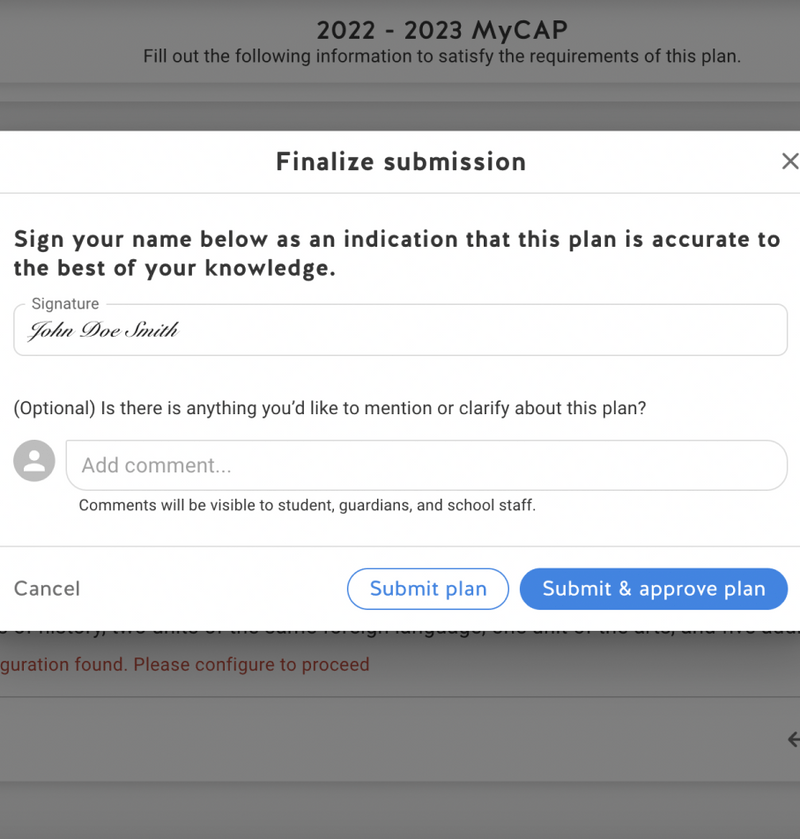Click the red configuration error message
The image size is (800, 839).
tap(185, 664)
